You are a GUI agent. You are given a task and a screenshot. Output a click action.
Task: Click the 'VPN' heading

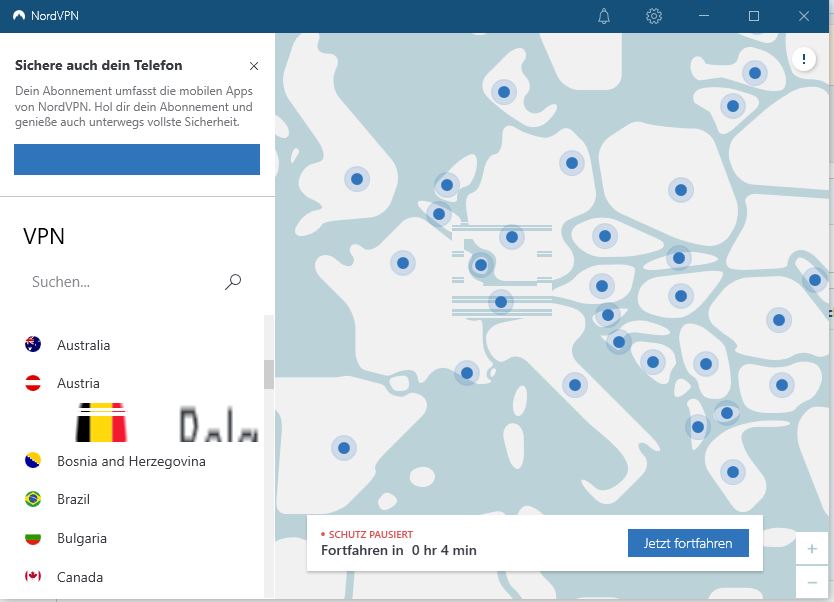click(x=44, y=237)
